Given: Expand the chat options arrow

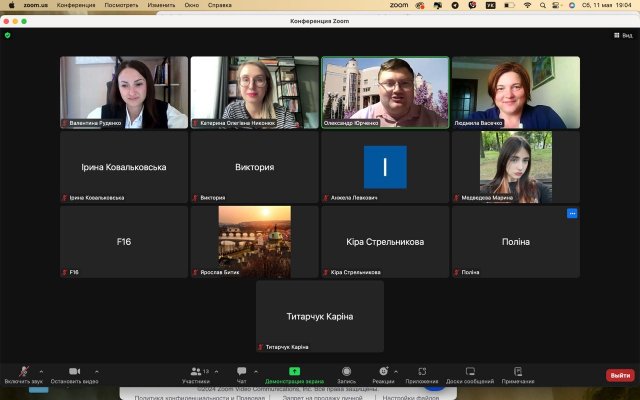Looking at the screenshot, I should point(257,370).
